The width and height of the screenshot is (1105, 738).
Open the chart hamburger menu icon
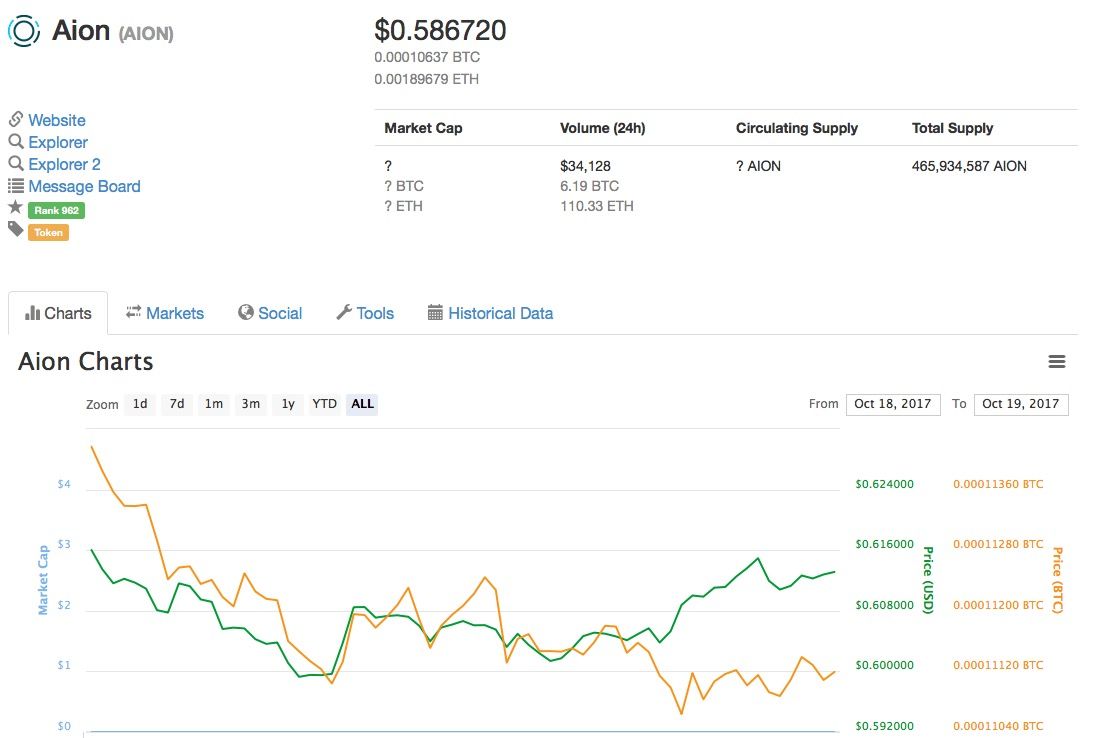click(1056, 362)
